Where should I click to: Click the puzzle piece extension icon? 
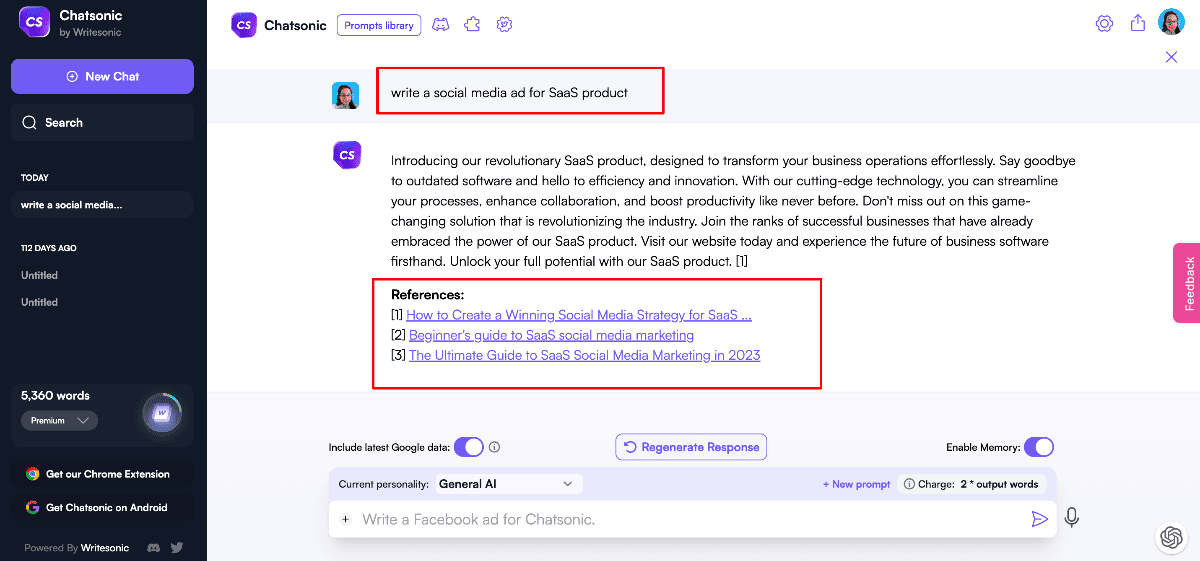point(472,25)
